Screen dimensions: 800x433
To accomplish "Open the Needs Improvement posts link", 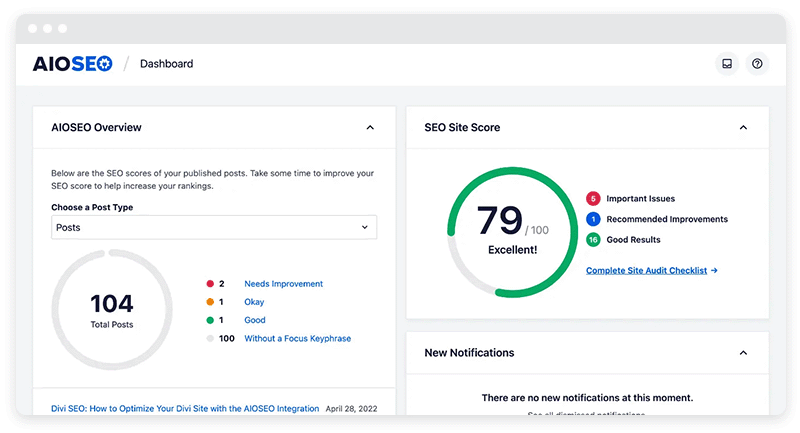I will click(x=283, y=284).
